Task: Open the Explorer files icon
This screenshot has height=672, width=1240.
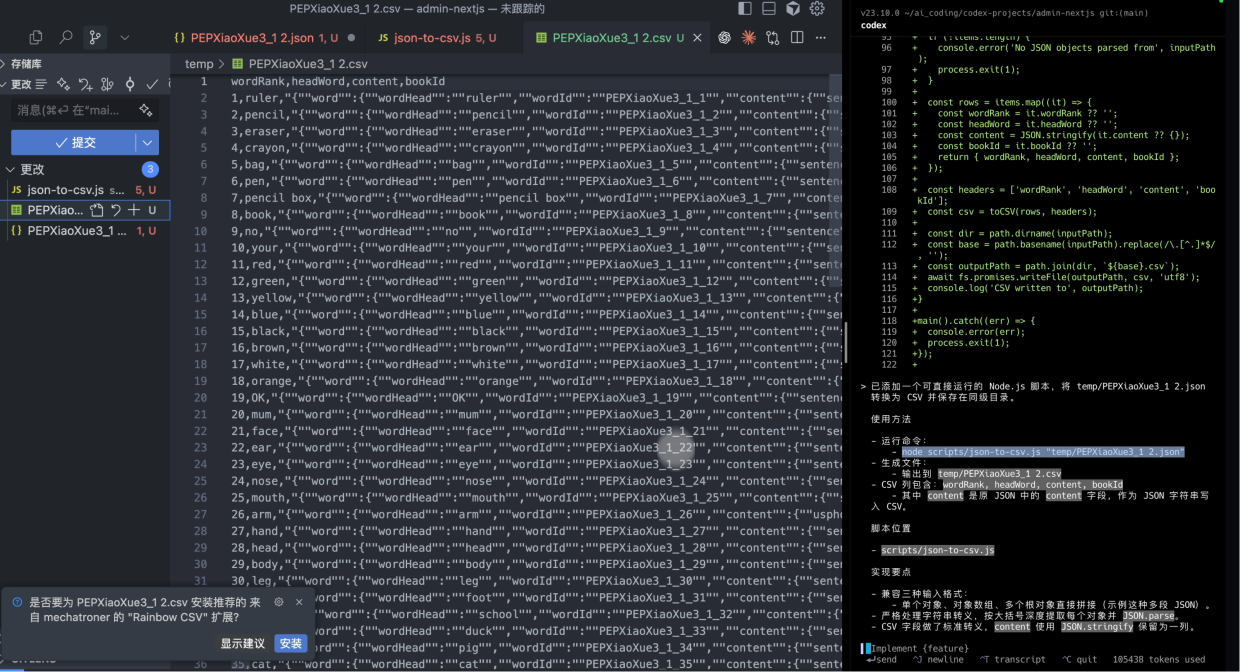Action: 36,37
